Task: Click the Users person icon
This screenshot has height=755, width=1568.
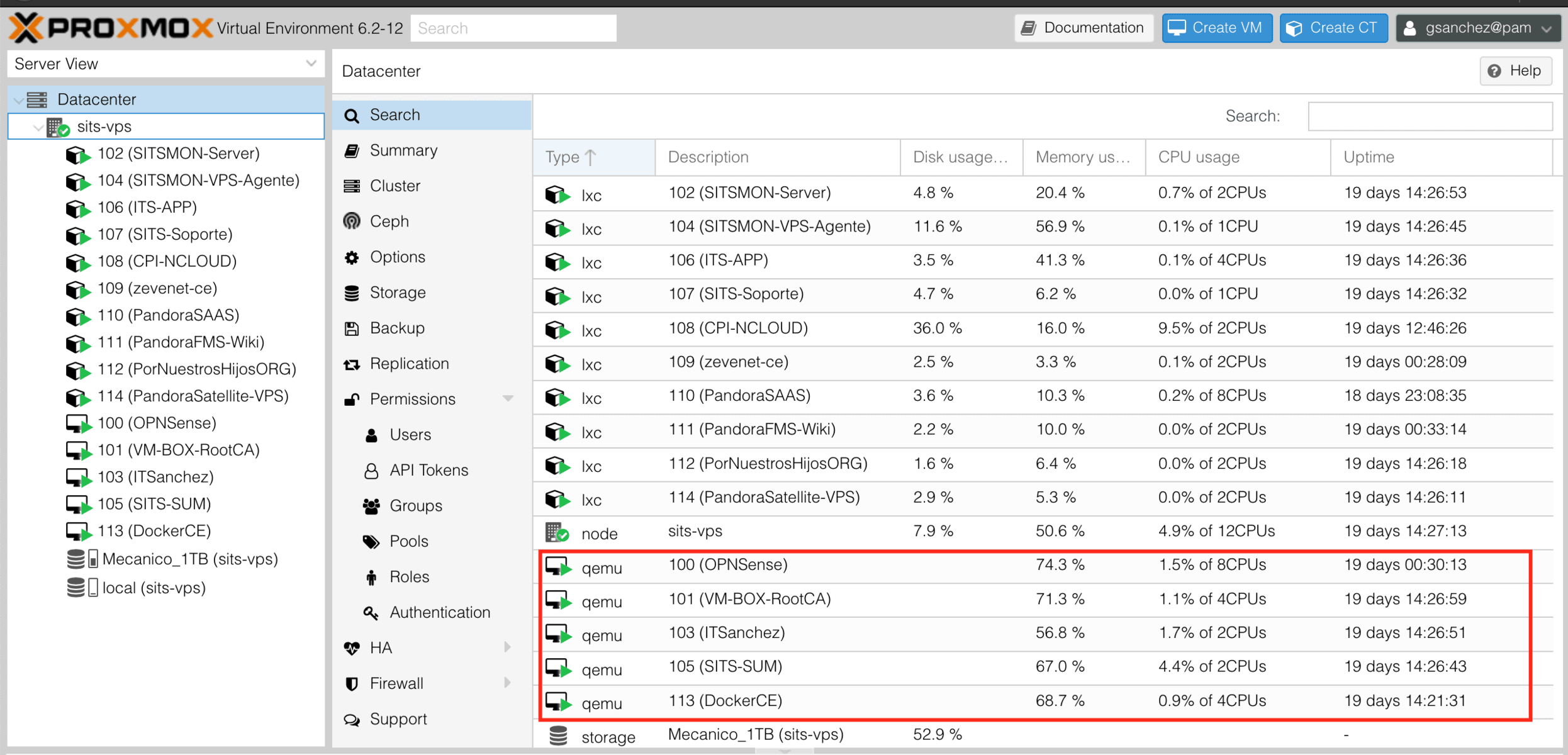Action: (x=371, y=435)
